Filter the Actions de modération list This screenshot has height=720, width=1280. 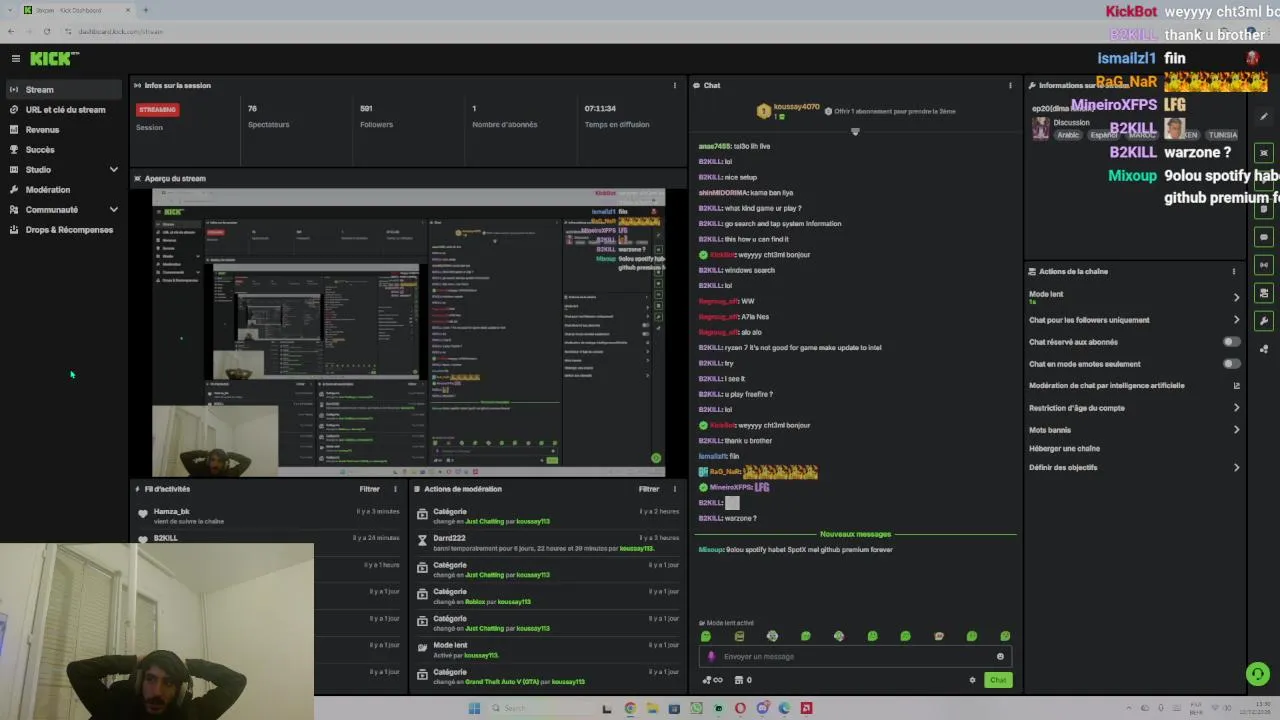pos(649,489)
